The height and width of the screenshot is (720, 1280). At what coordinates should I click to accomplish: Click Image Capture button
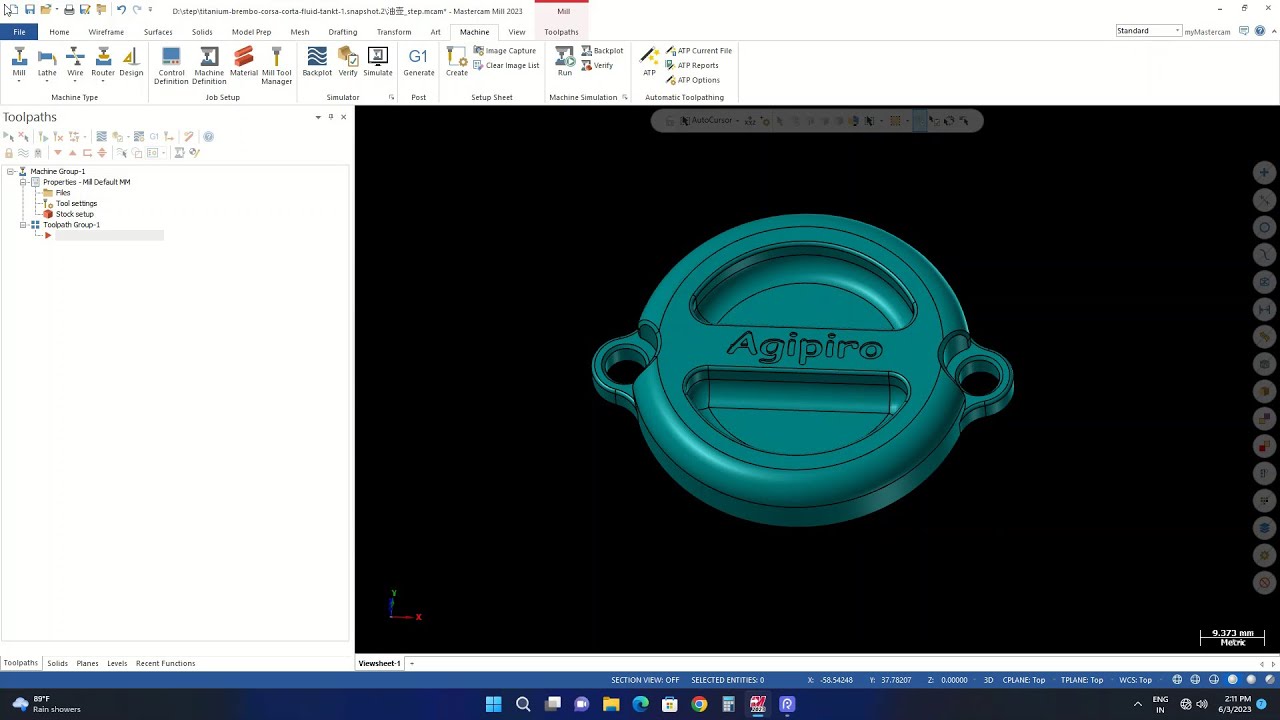[x=505, y=51]
